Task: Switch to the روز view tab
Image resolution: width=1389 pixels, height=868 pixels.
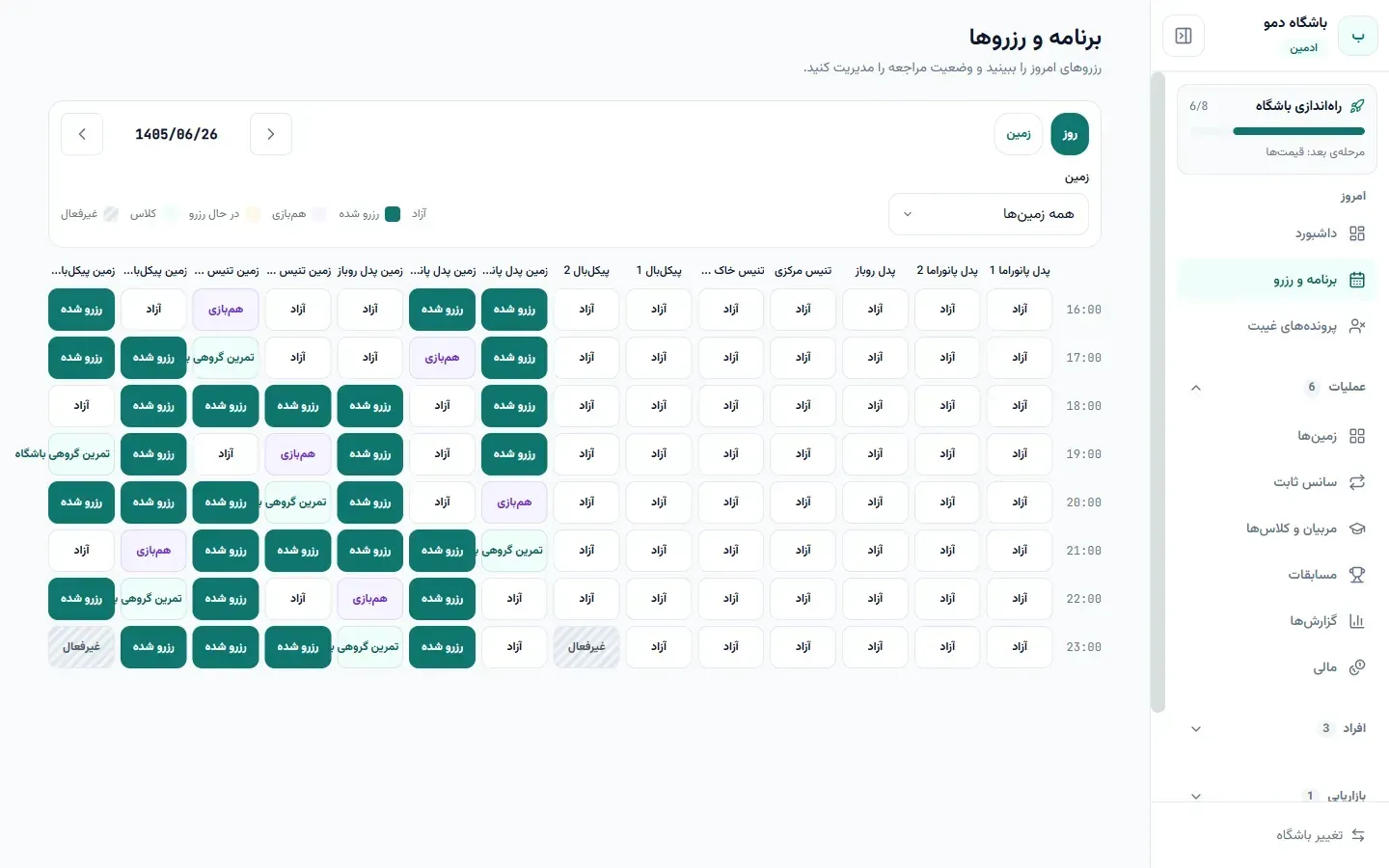Action: click(1070, 134)
